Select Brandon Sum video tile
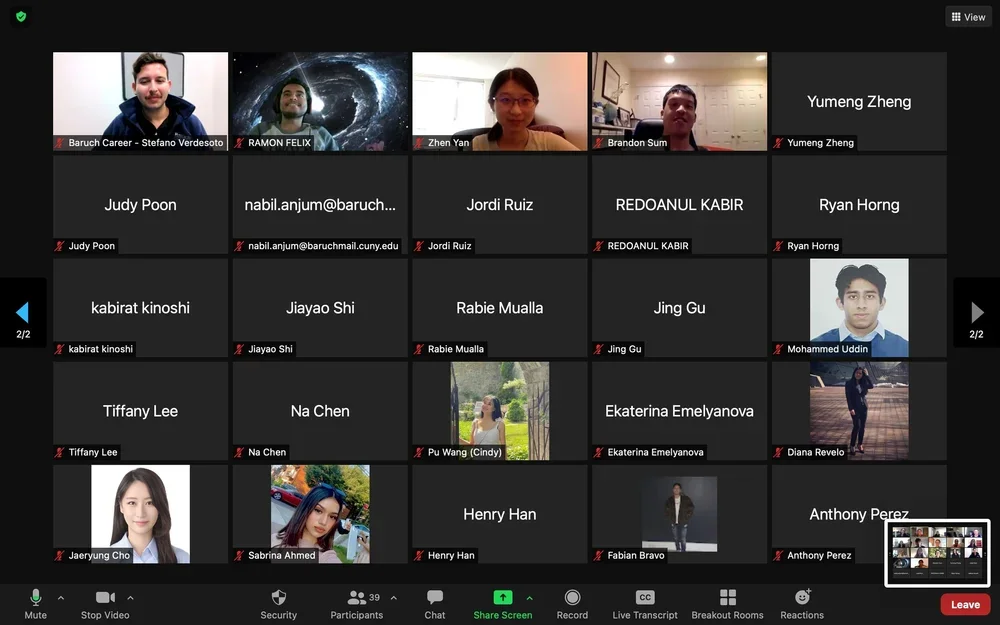The height and width of the screenshot is (625, 1000). (679, 101)
